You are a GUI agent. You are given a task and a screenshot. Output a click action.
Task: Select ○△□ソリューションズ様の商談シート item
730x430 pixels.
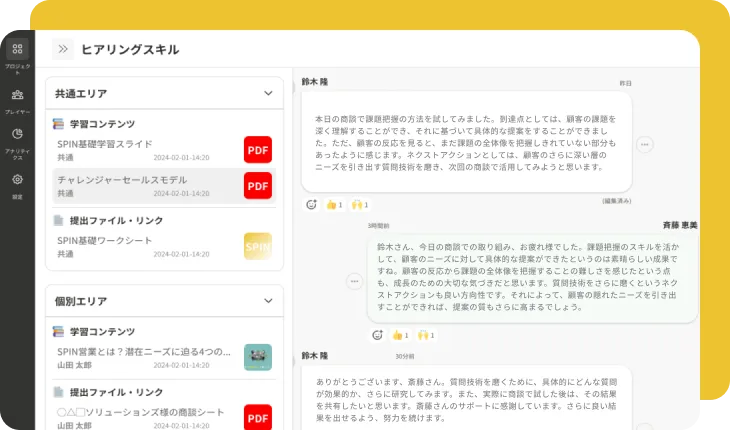164,418
